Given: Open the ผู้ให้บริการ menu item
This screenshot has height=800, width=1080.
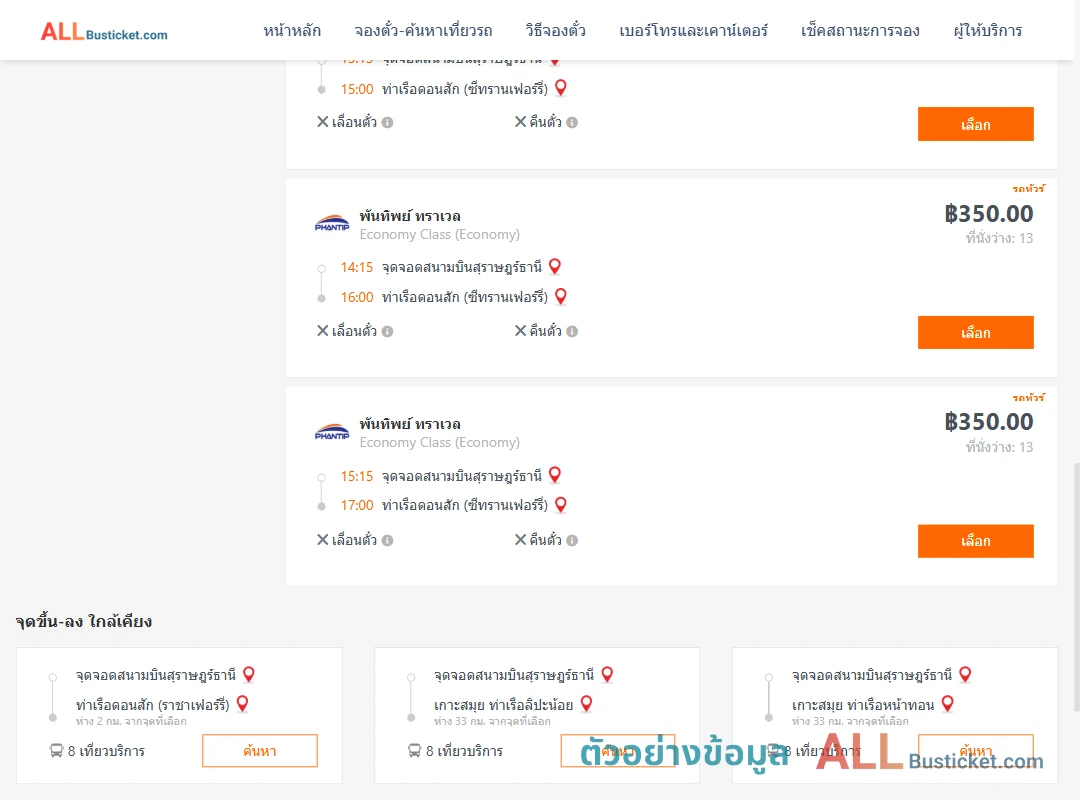Looking at the screenshot, I should tap(988, 30).
